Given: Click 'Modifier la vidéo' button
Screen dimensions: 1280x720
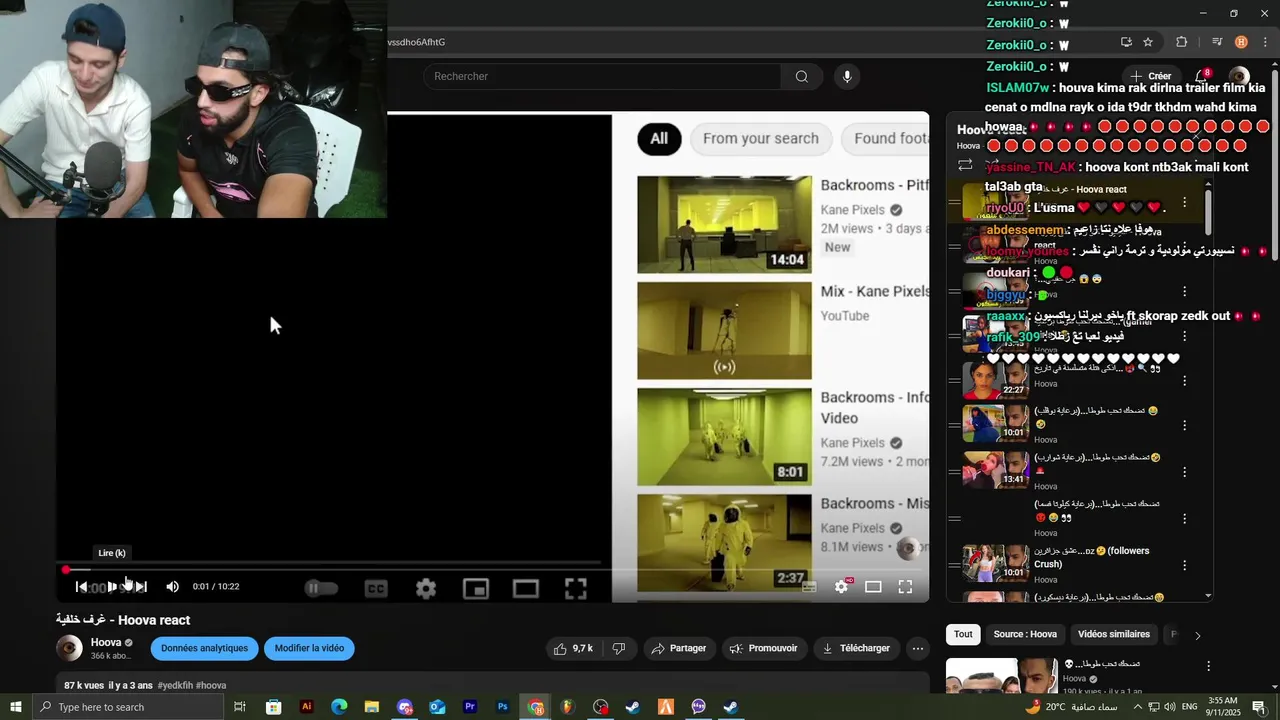Looking at the screenshot, I should pos(309,649).
